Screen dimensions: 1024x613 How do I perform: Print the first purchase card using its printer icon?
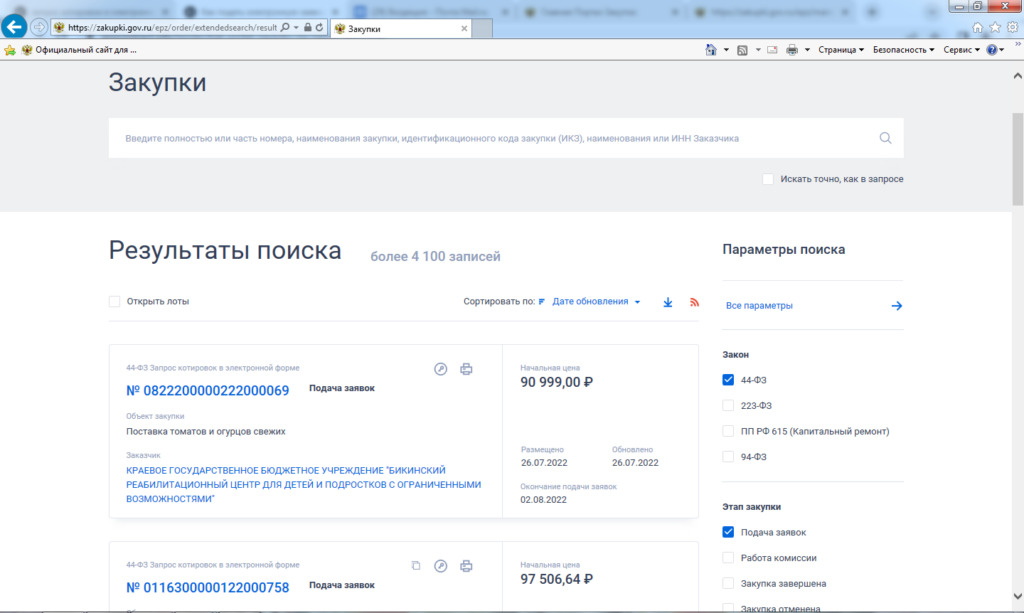coord(466,369)
